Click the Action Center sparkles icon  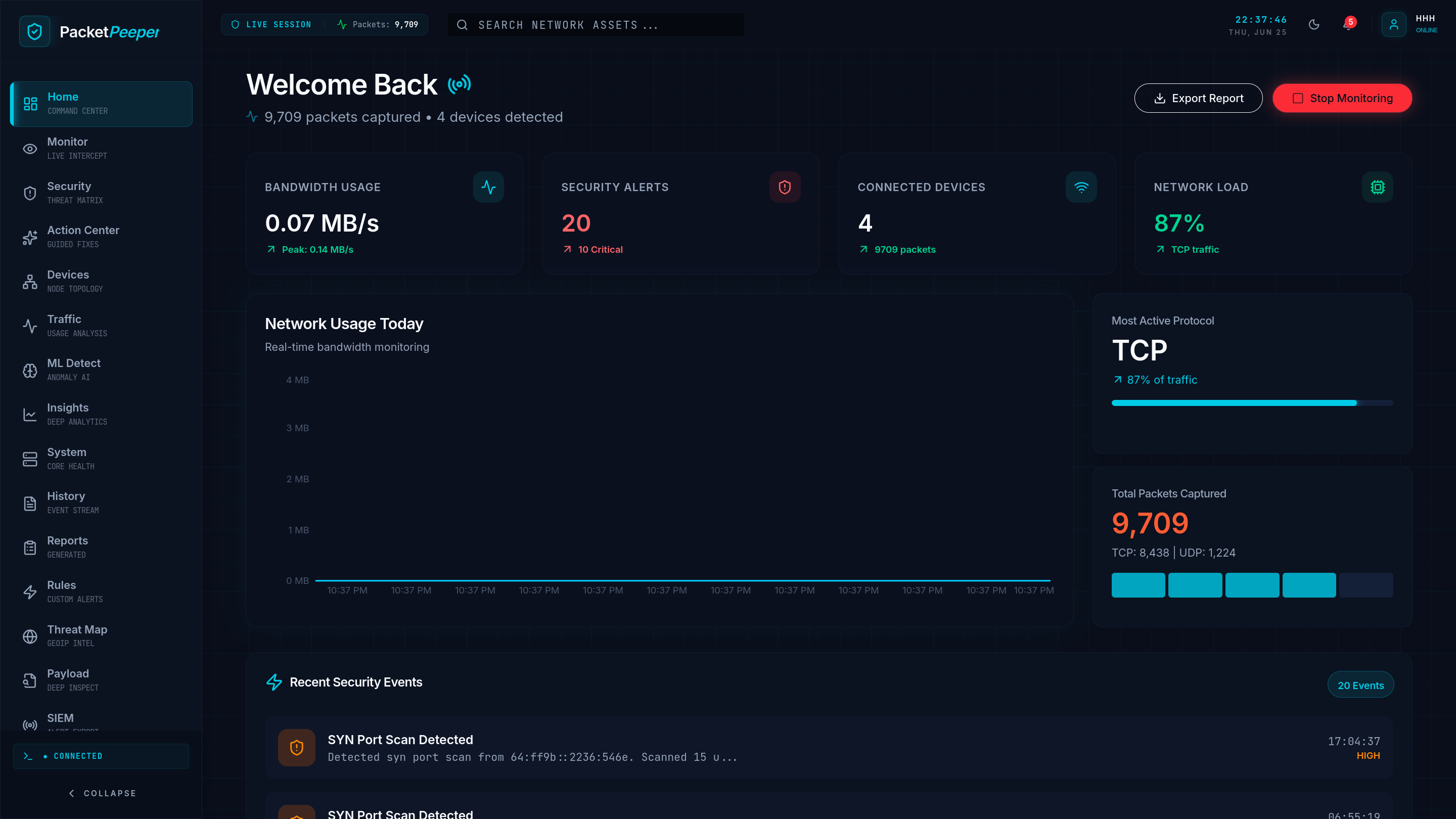coord(30,238)
